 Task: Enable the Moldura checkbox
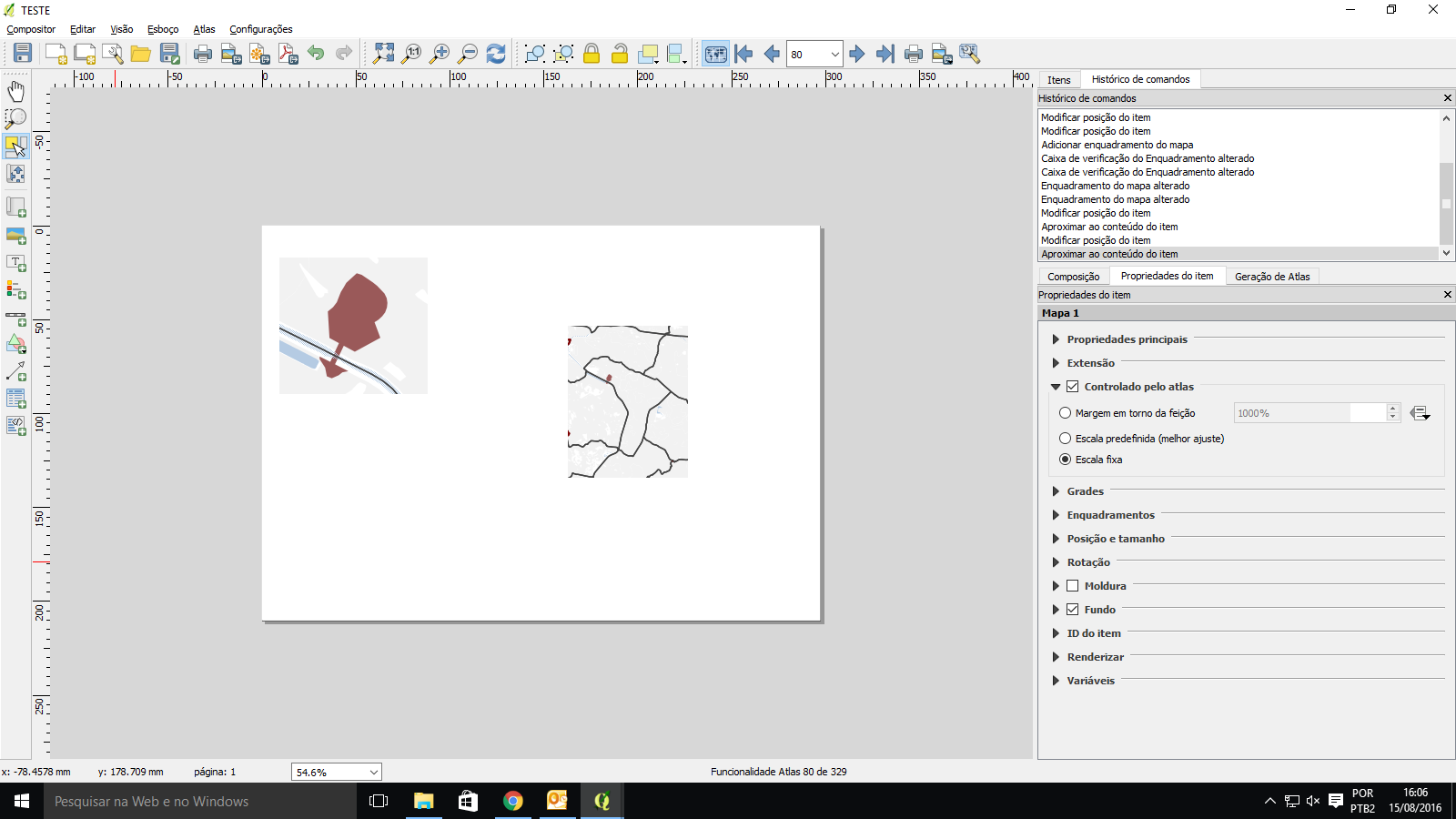[x=1073, y=586]
